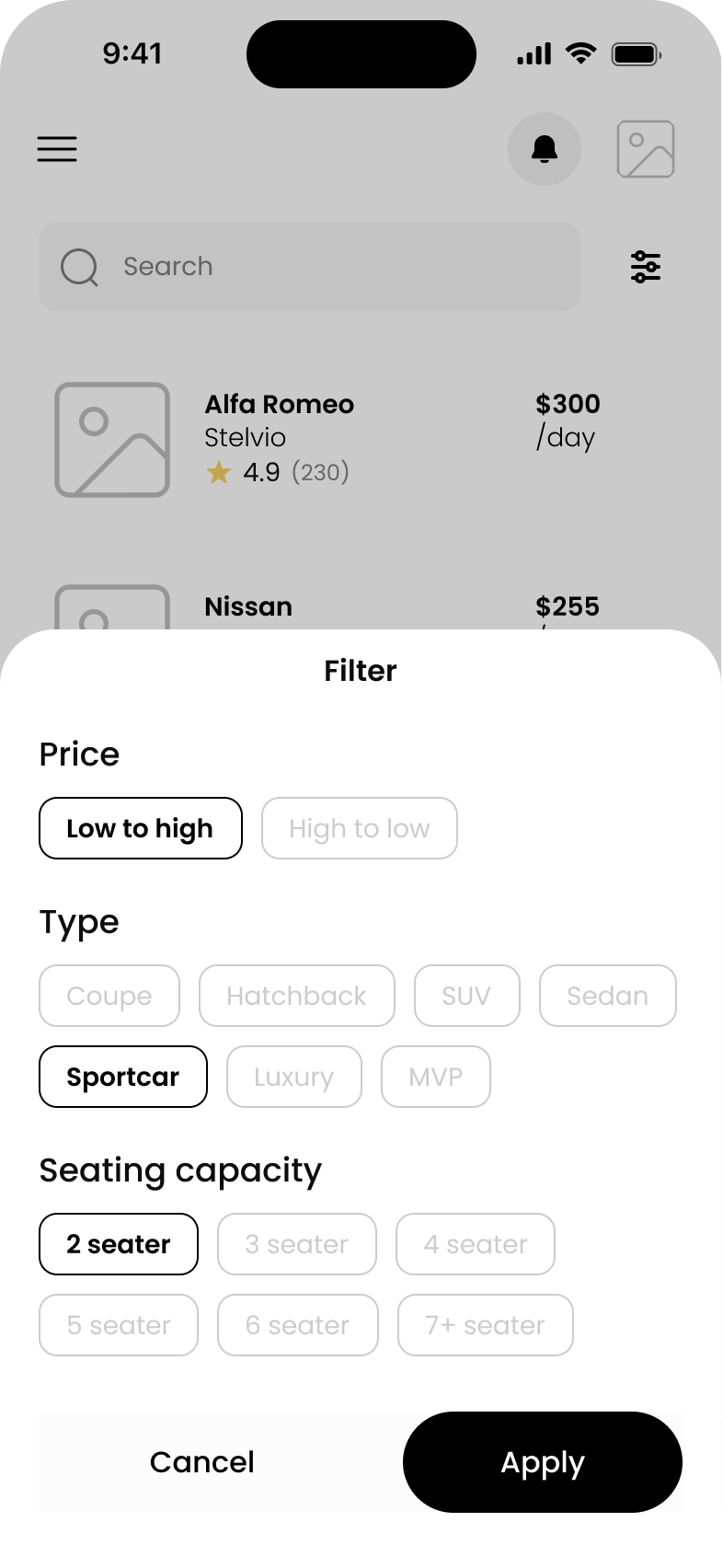Deselect the Sportcar type chip
This screenshot has height=1568, width=723.
tap(122, 1077)
